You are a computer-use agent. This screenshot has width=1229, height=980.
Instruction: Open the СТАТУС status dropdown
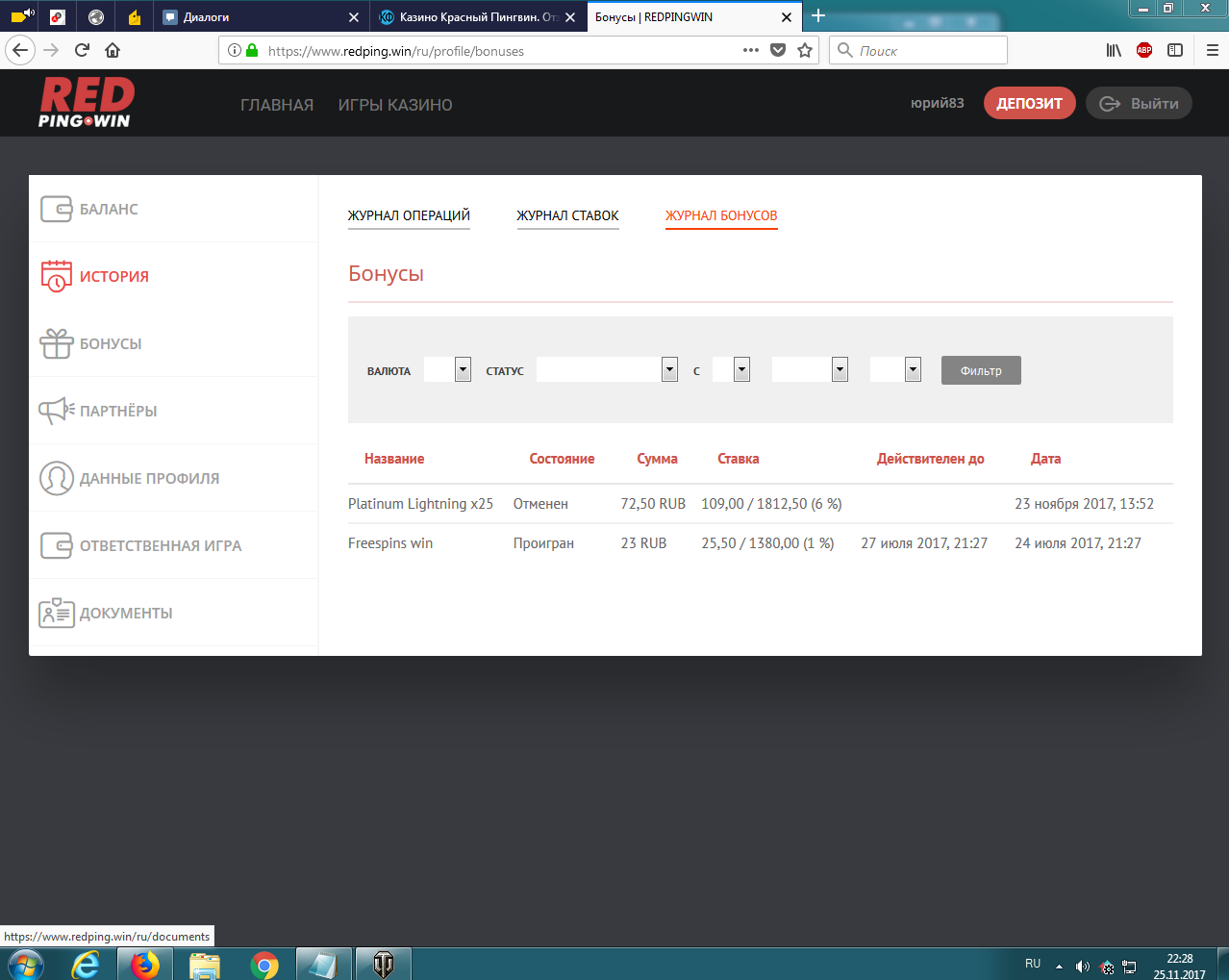coord(607,369)
